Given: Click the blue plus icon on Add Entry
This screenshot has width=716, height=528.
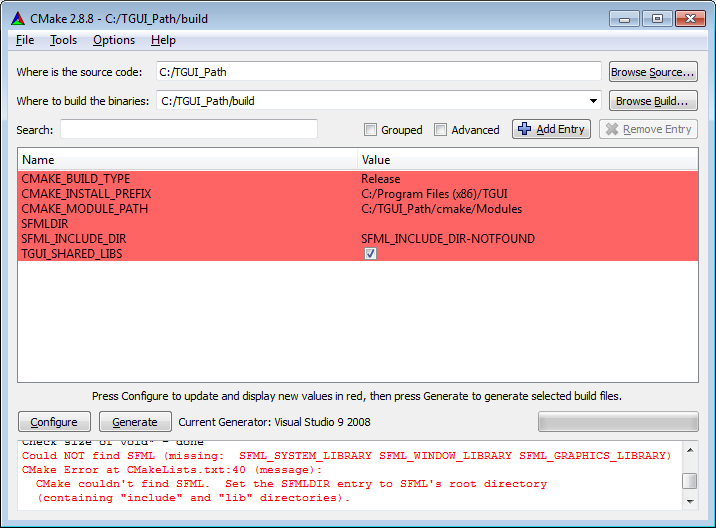Looking at the screenshot, I should tap(525, 129).
